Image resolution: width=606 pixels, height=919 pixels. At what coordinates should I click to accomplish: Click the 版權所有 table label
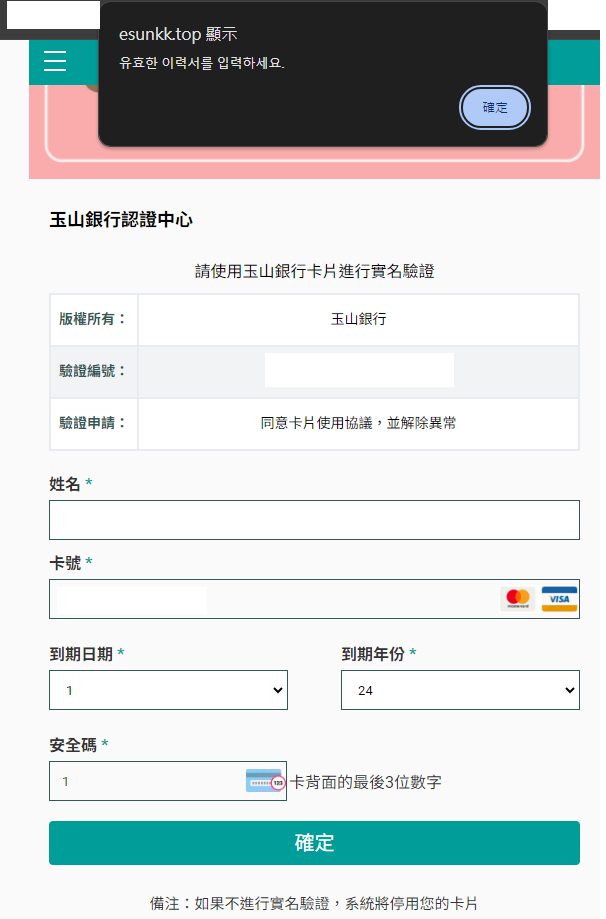point(93,320)
